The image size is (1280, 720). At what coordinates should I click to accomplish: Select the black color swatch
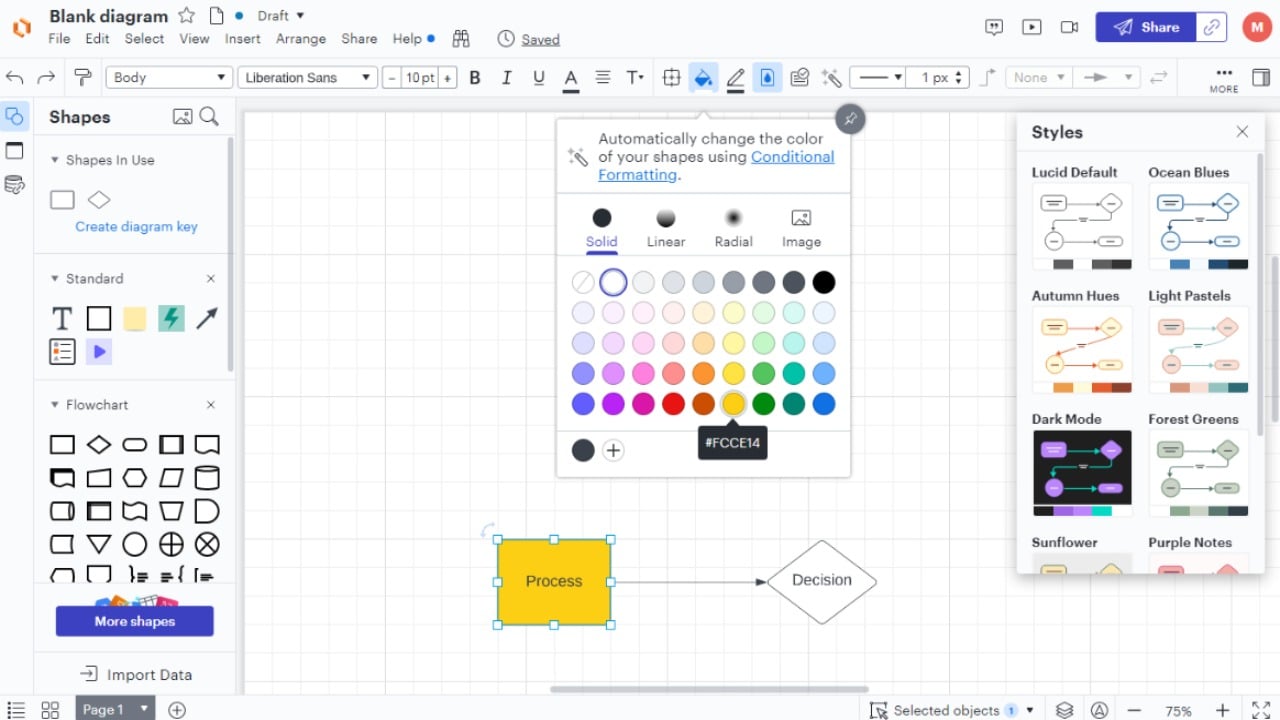click(x=824, y=282)
